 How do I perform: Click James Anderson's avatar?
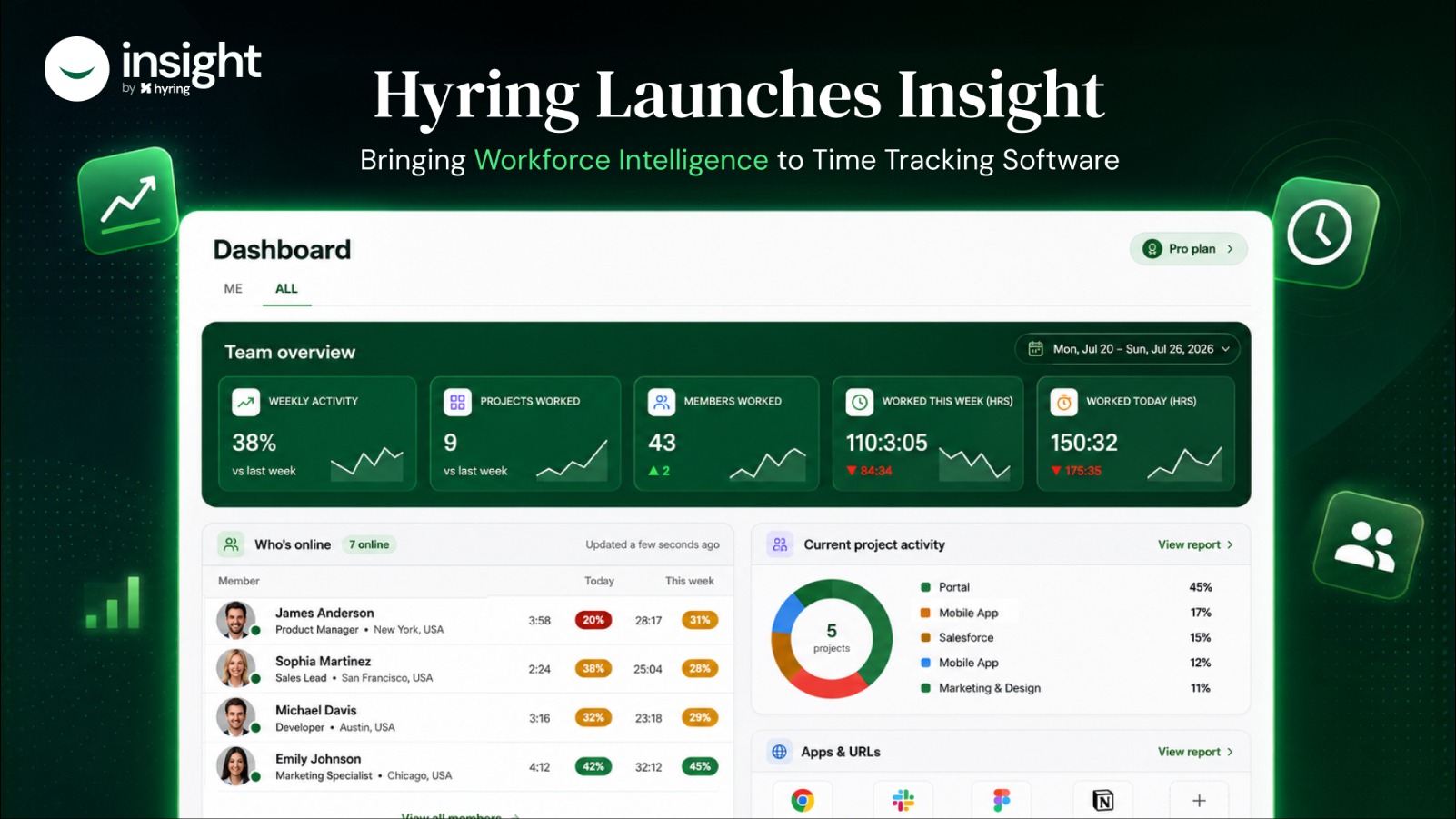click(236, 620)
